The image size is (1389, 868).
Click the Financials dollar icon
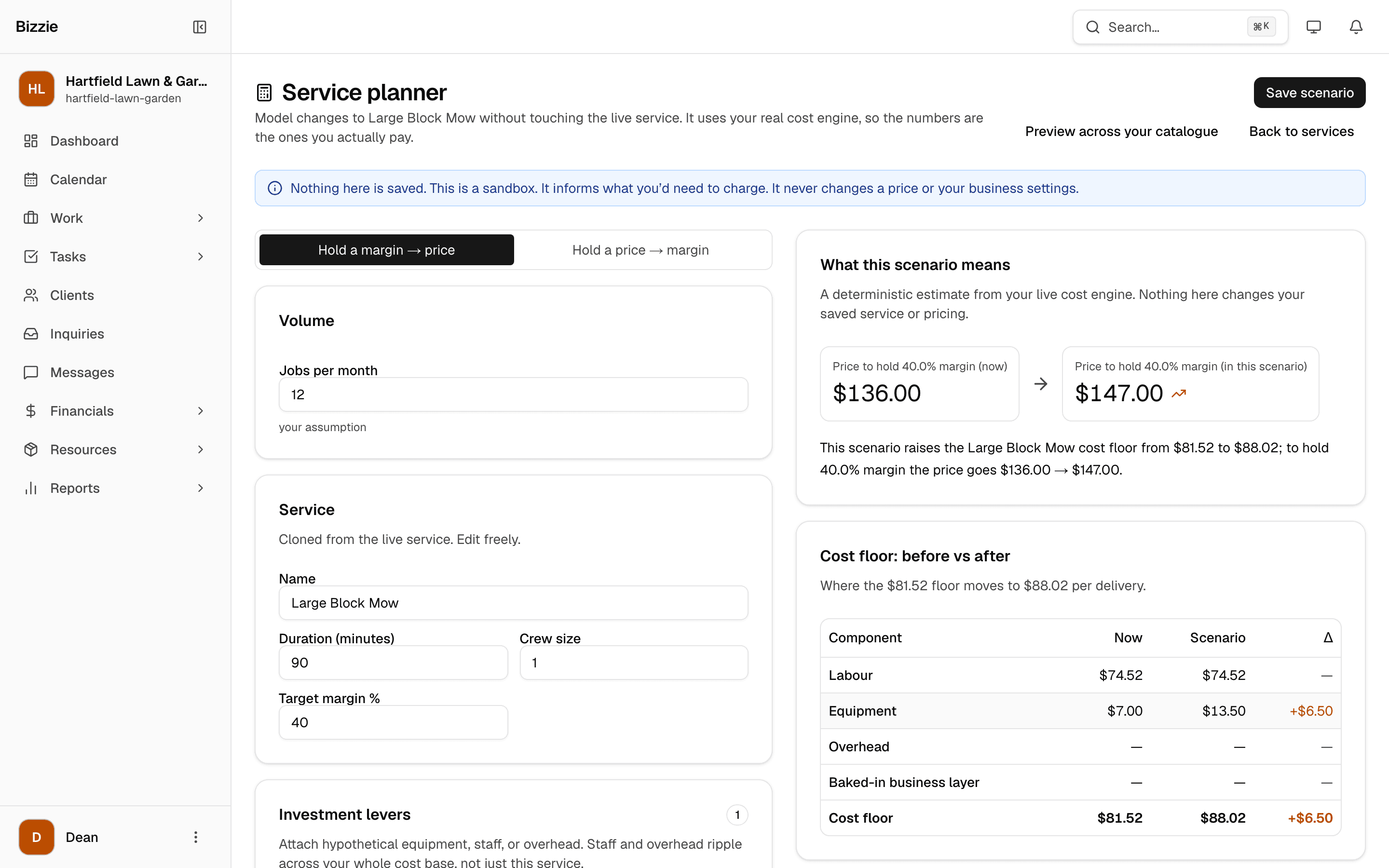tap(31, 411)
